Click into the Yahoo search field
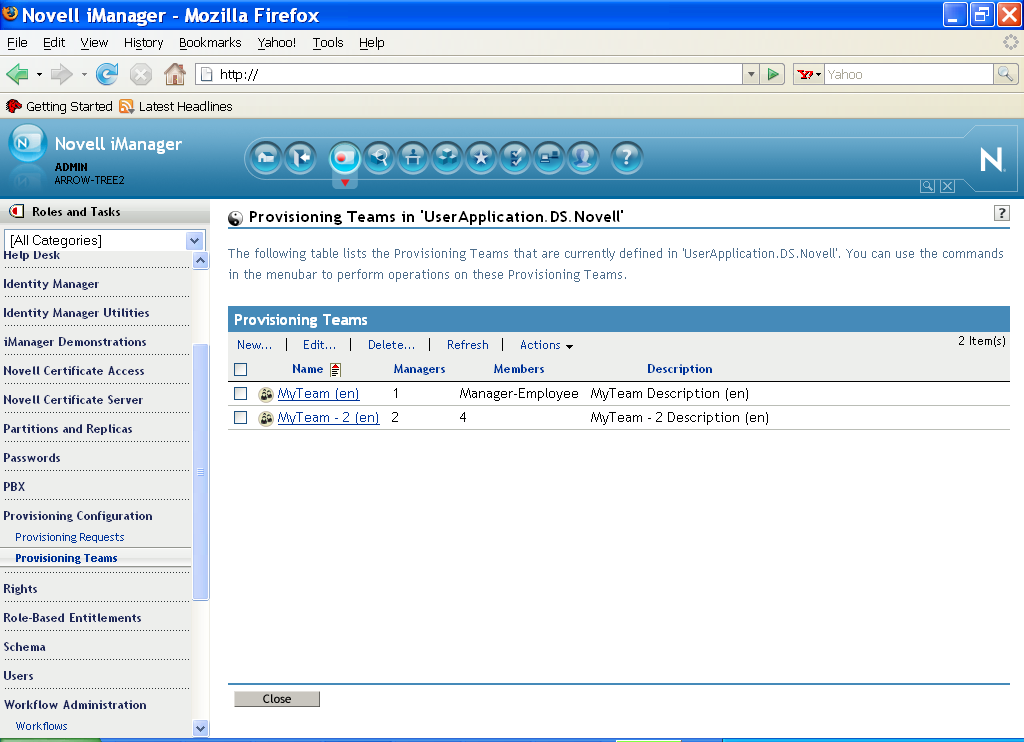This screenshot has height=742, width=1024. coord(908,74)
